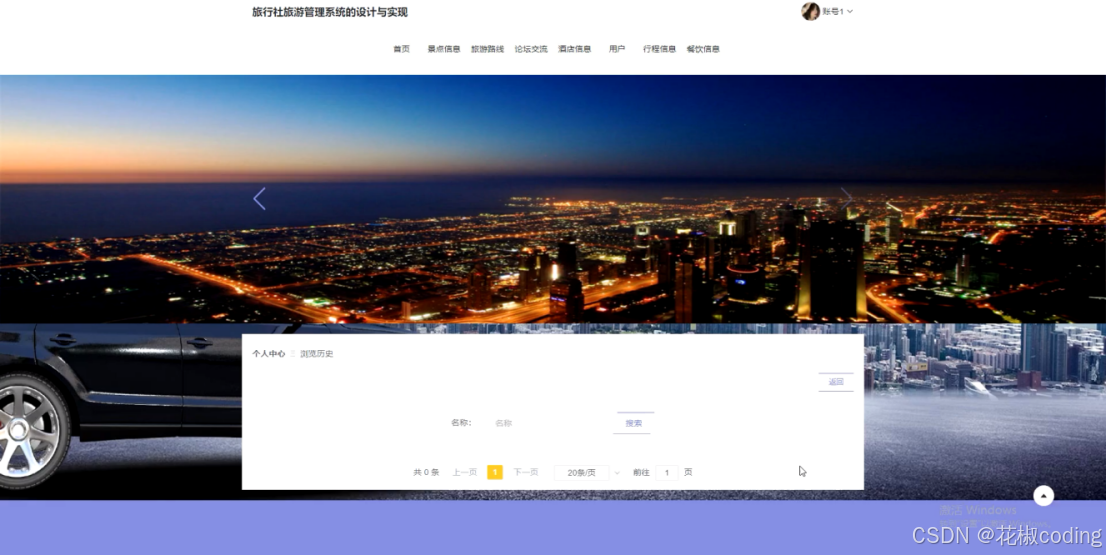The image size is (1106, 556).
Task: Open the 景点信息 menu item
Action: tap(444, 49)
